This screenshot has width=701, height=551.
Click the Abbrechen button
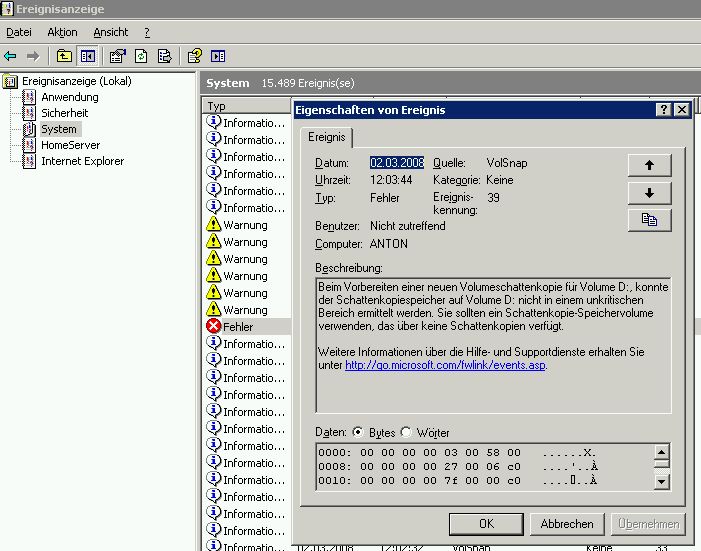coord(567,524)
